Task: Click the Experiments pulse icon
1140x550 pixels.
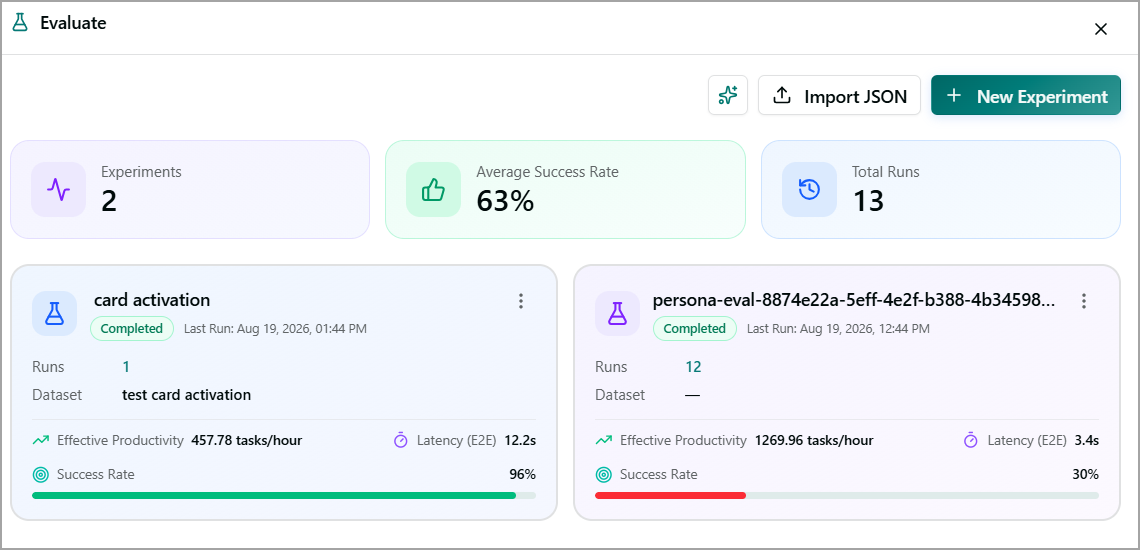Action: point(58,189)
